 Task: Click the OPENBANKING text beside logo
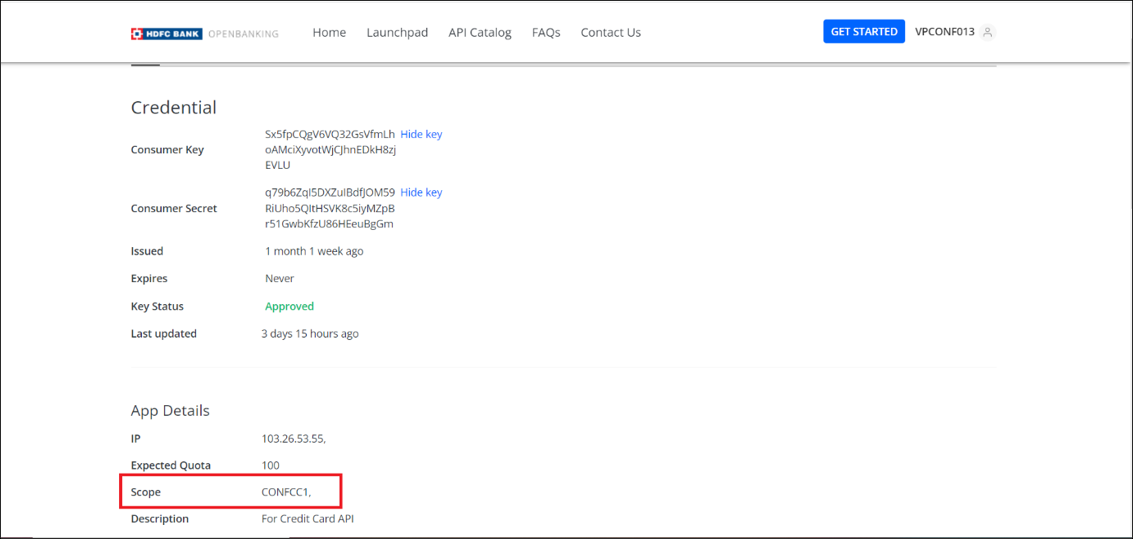[x=243, y=34]
